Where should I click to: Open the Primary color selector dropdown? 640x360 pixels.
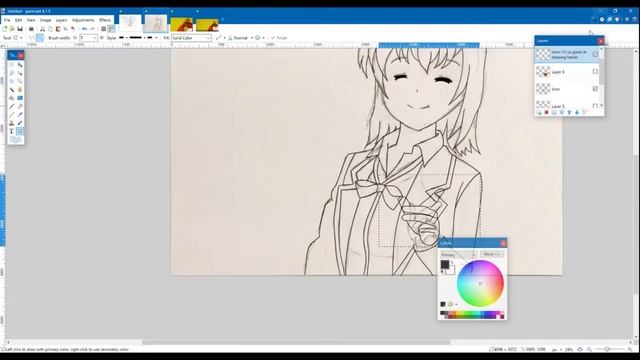pyautogui.click(x=458, y=255)
